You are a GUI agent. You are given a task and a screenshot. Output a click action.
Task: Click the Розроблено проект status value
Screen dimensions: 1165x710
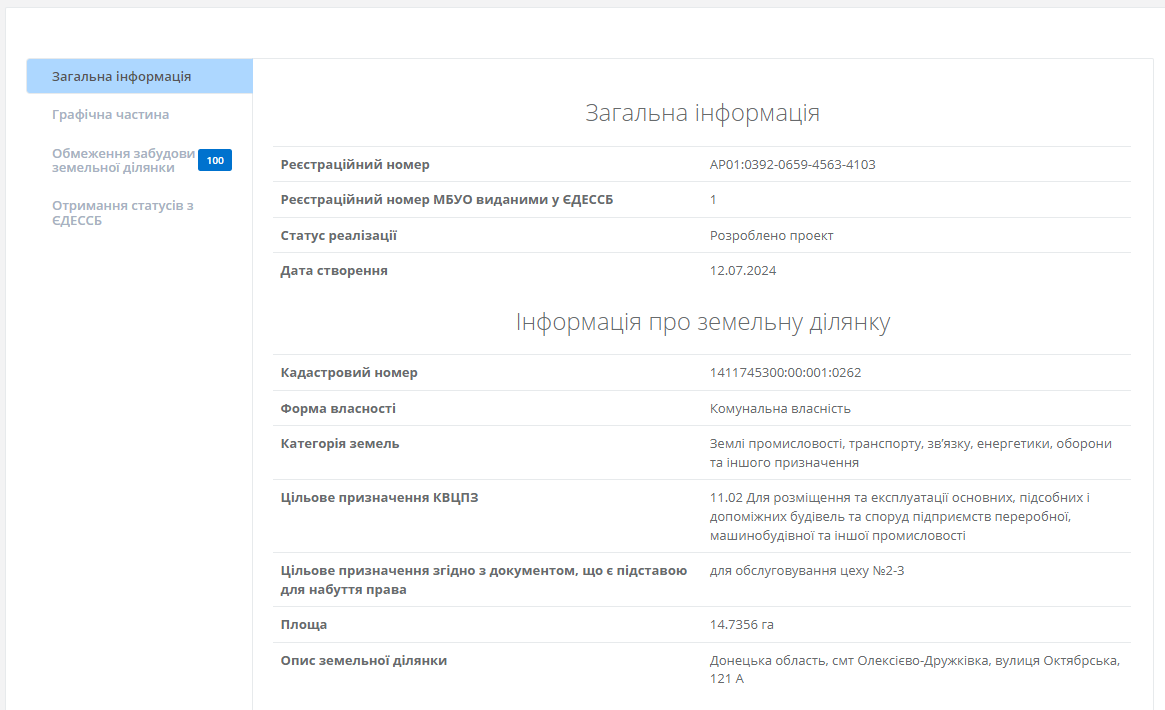[x=771, y=236]
